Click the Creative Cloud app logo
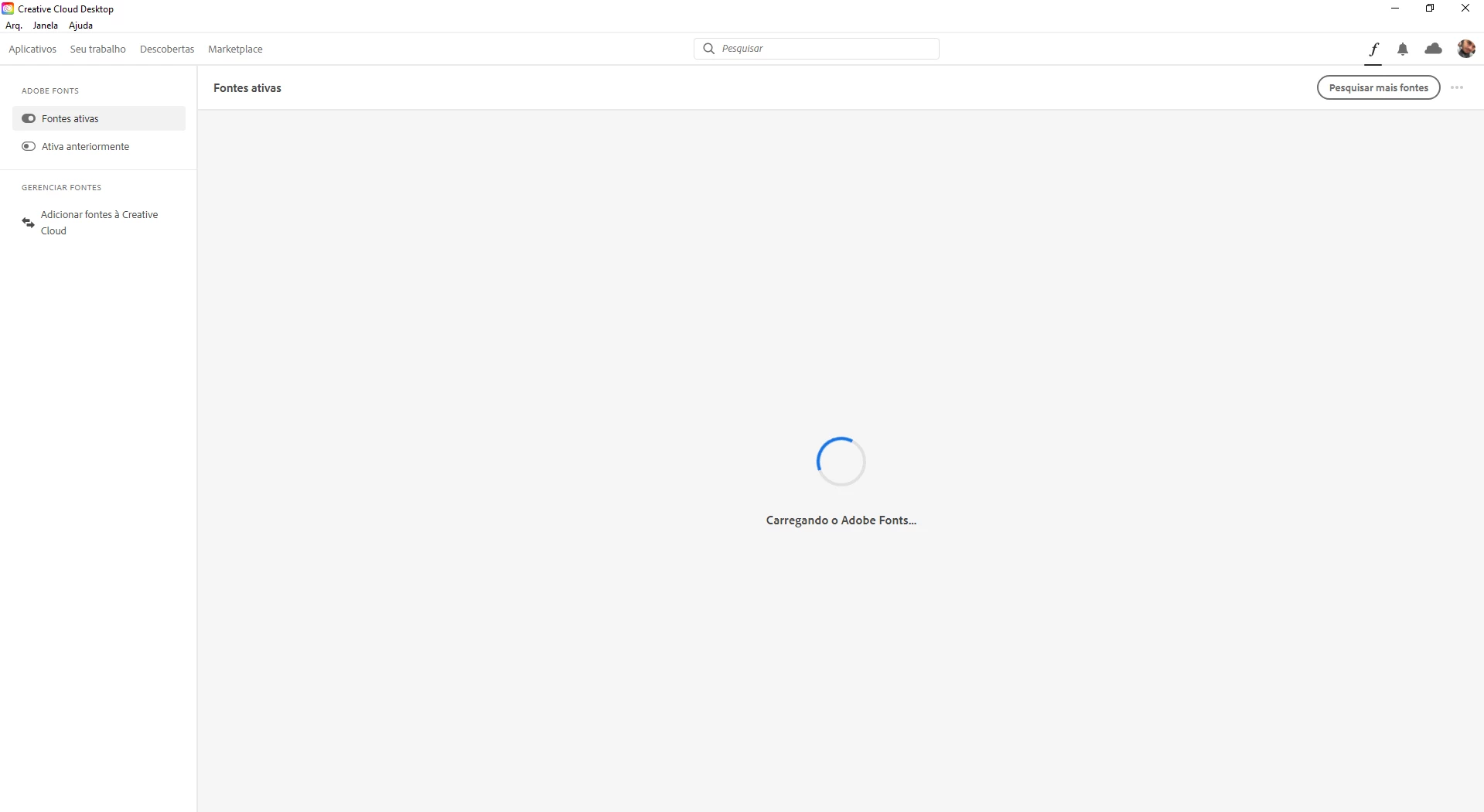The image size is (1484, 812). [8, 9]
